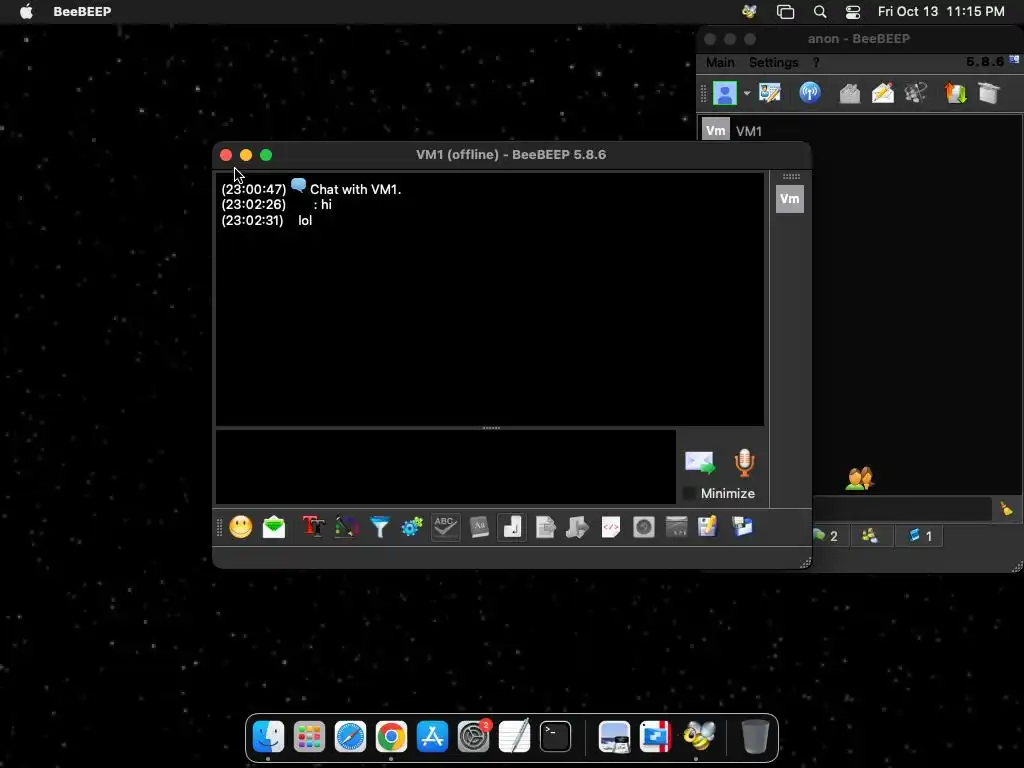This screenshot has height=768, width=1024.
Task: Click the gray box icon in main toolbar
Action: [989, 93]
